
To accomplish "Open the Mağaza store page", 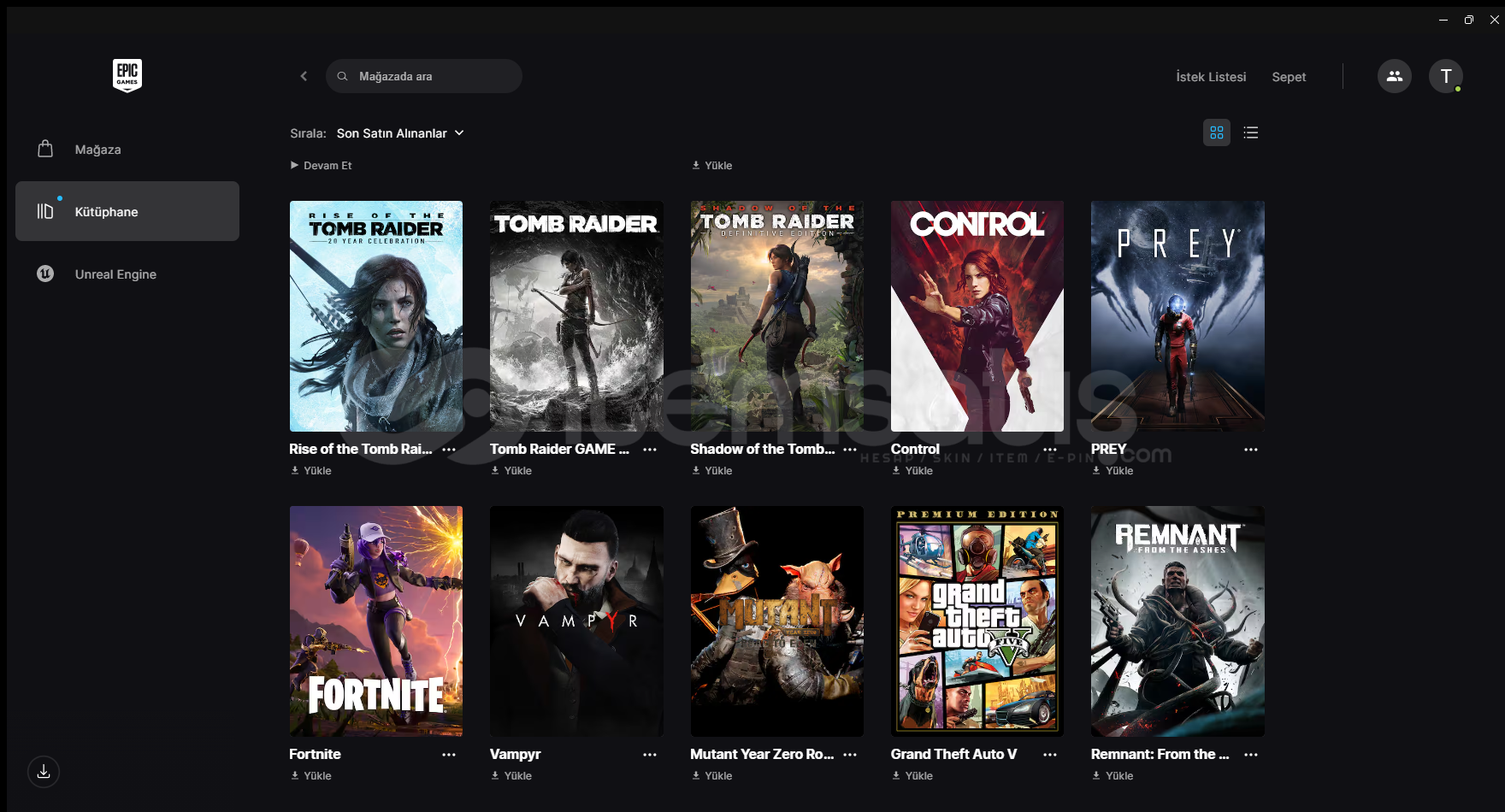I will 127,150.
